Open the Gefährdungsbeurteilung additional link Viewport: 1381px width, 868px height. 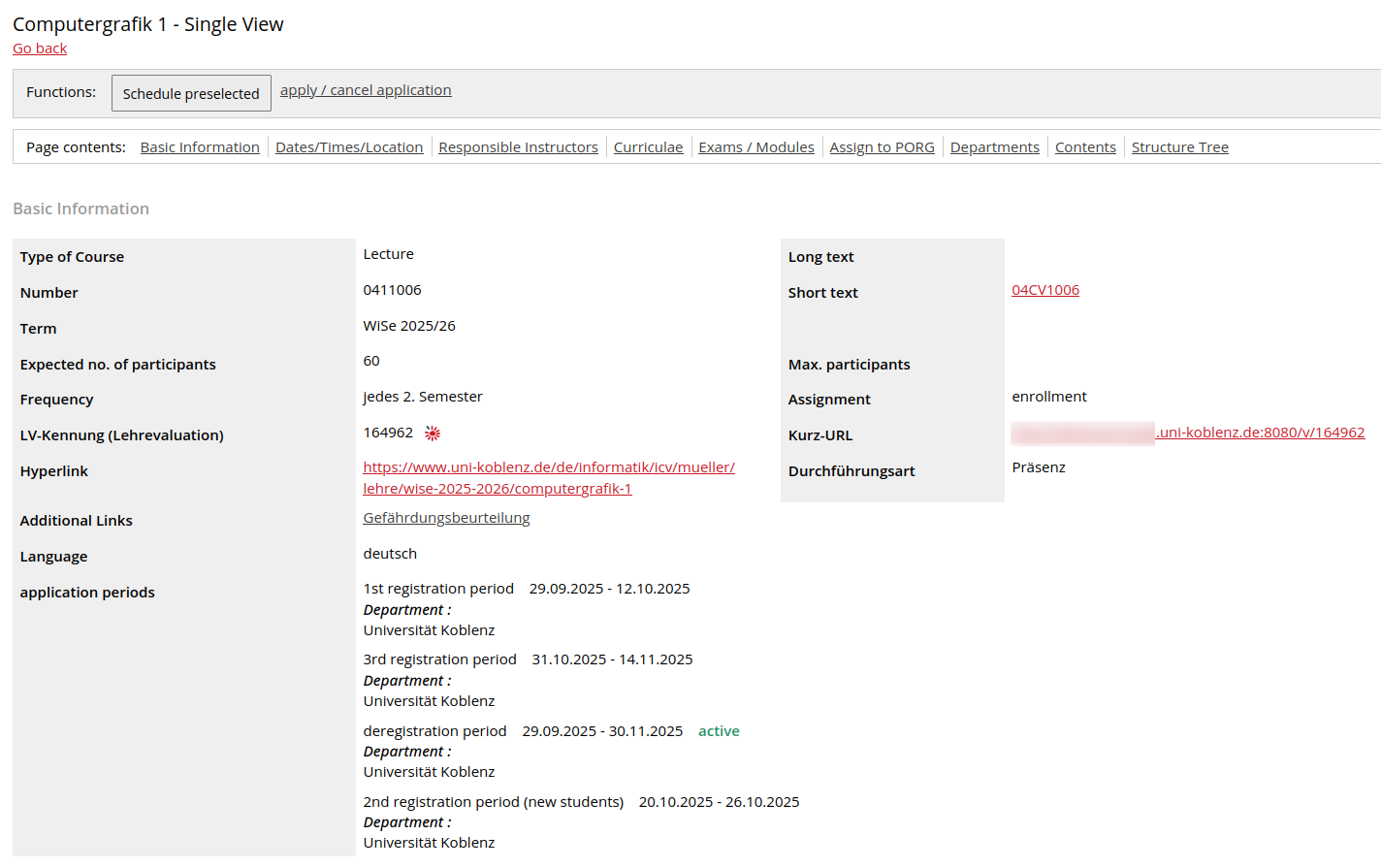tap(446, 518)
